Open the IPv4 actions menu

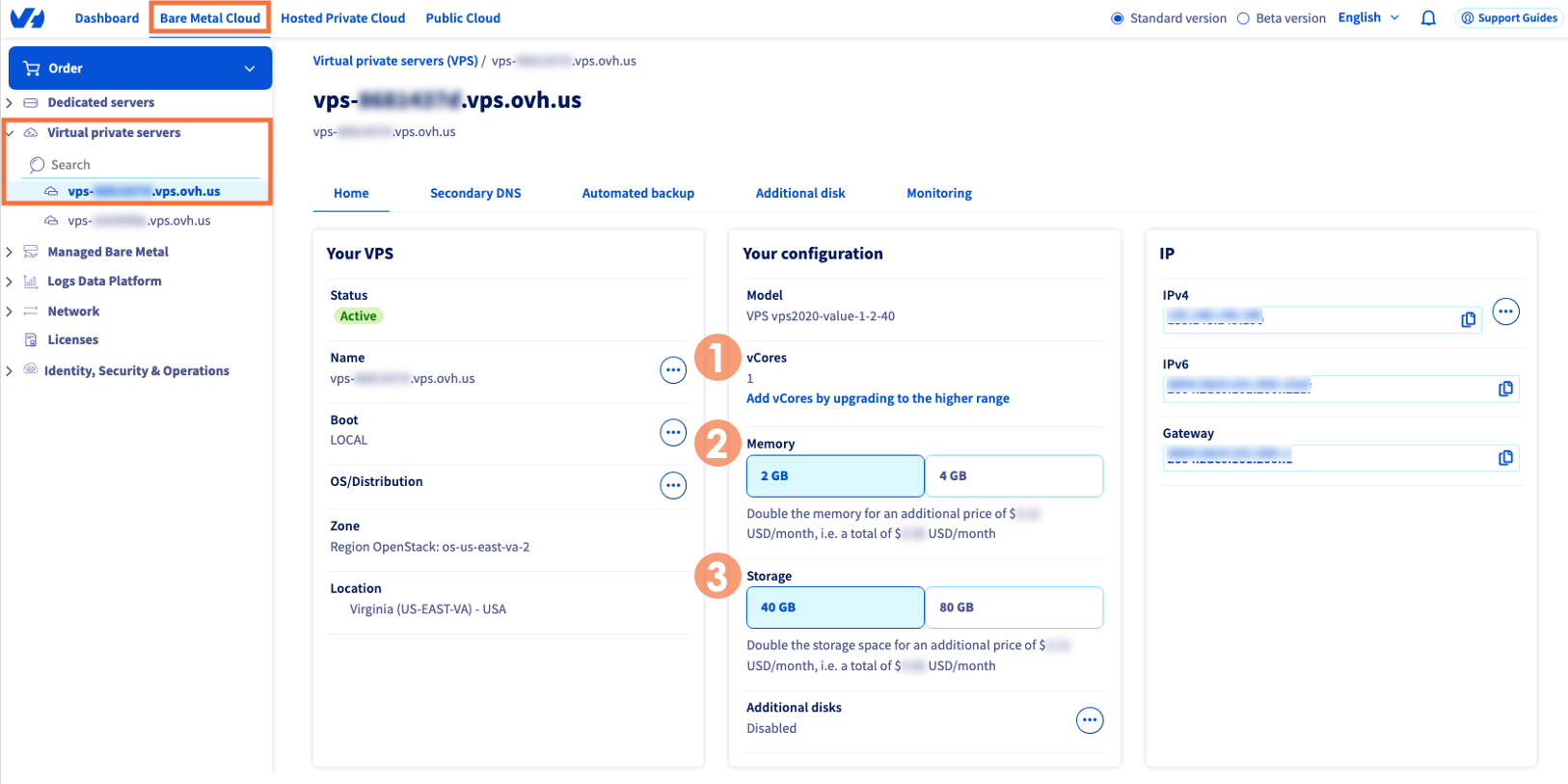1506,311
